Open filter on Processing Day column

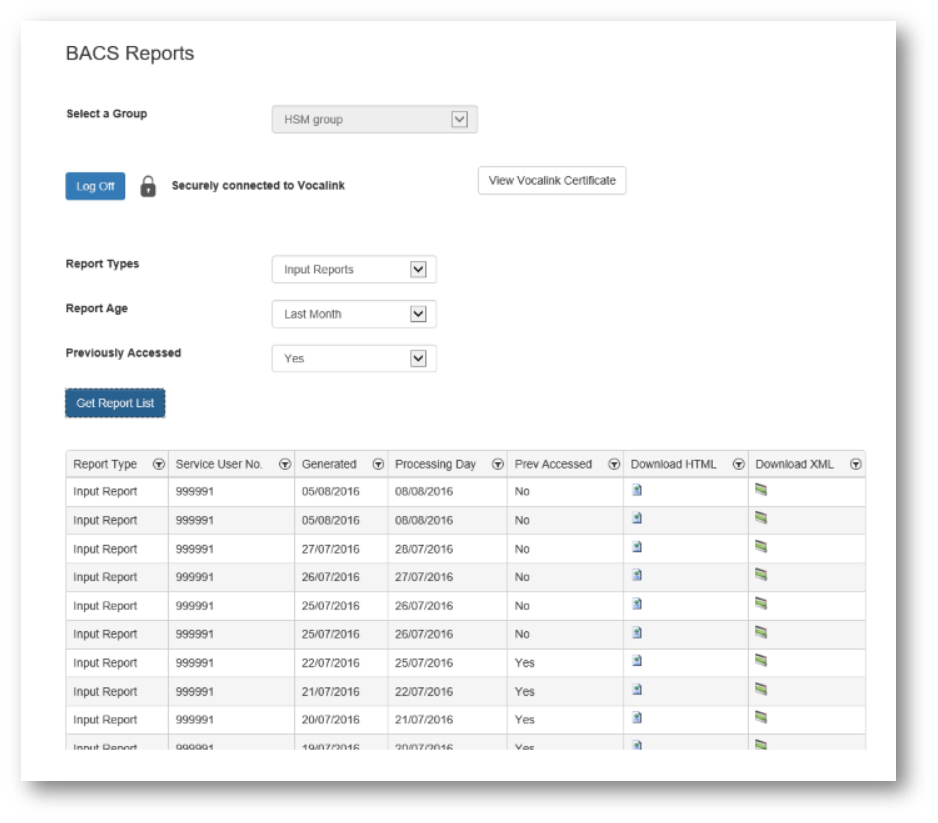497,464
